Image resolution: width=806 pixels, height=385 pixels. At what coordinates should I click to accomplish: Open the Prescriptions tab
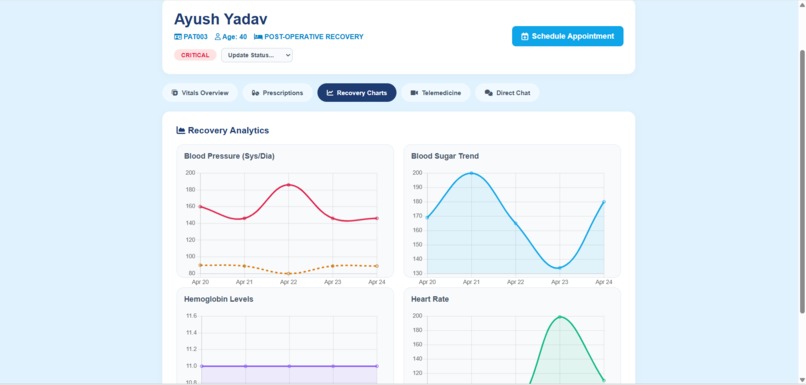point(278,93)
